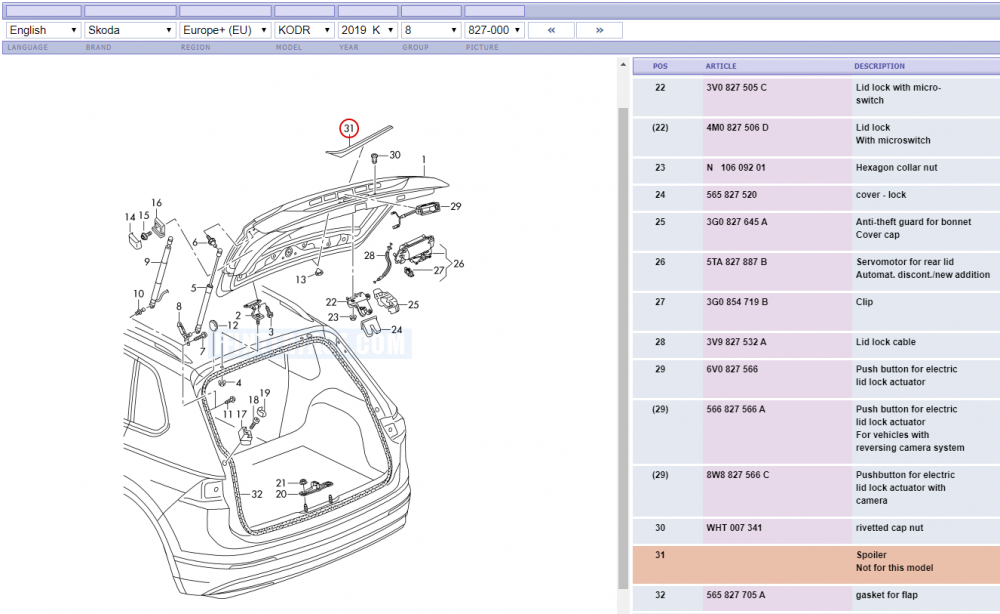Click the ARTICLE column header
1000x614 pixels.
pos(721,66)
